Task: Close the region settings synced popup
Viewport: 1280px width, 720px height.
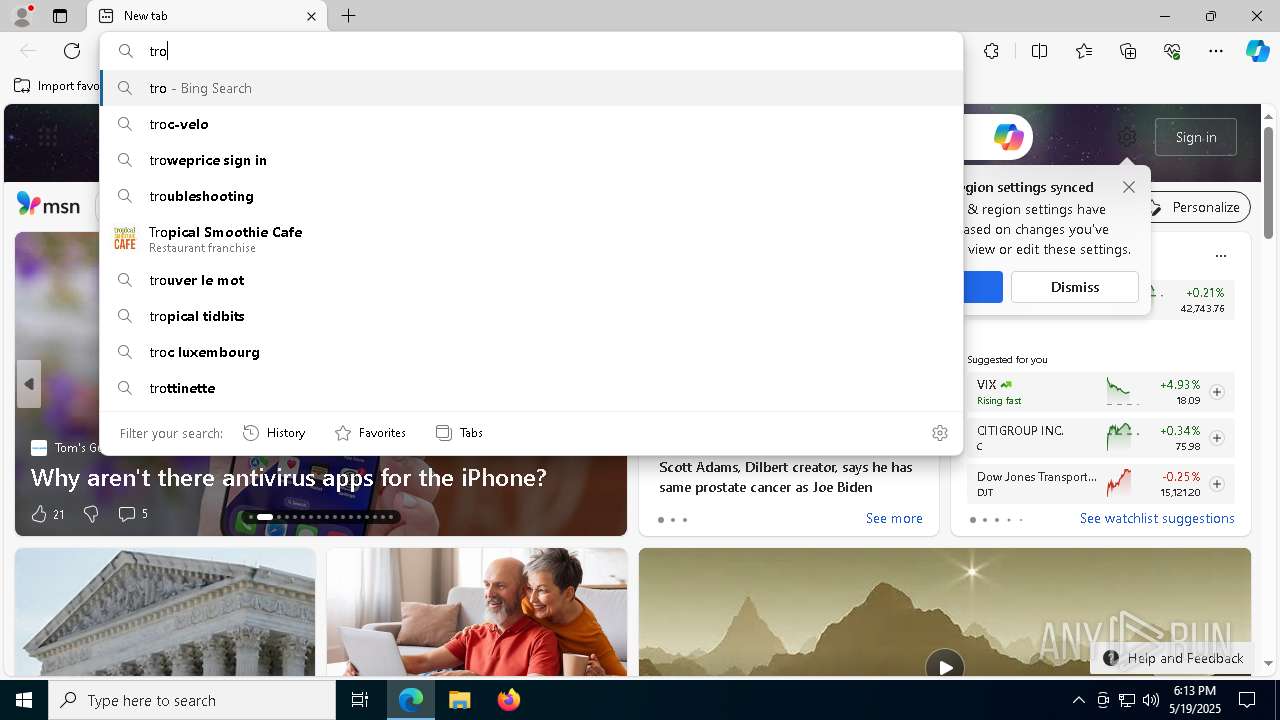Action: tap(1129, 187)
